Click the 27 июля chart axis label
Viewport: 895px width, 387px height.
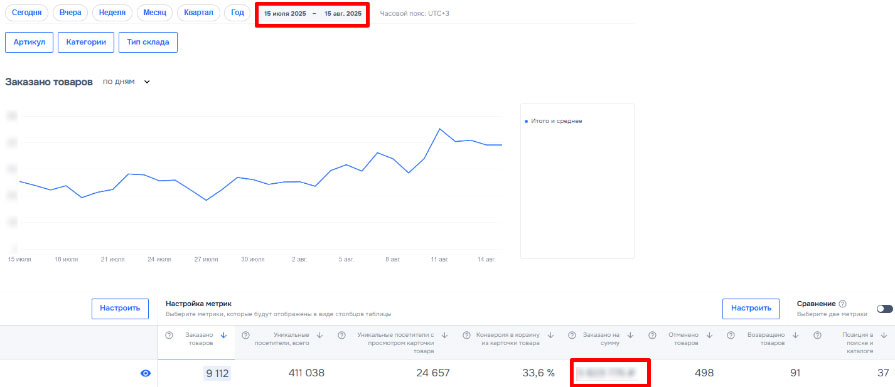[207, 259]
